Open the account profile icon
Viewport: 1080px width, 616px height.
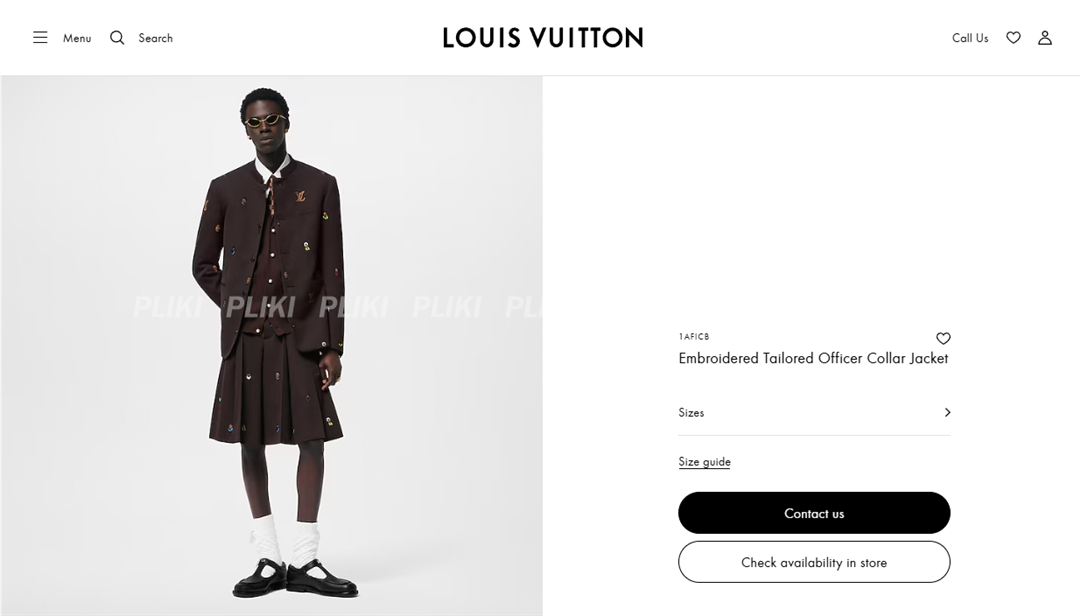point(1045,38)
